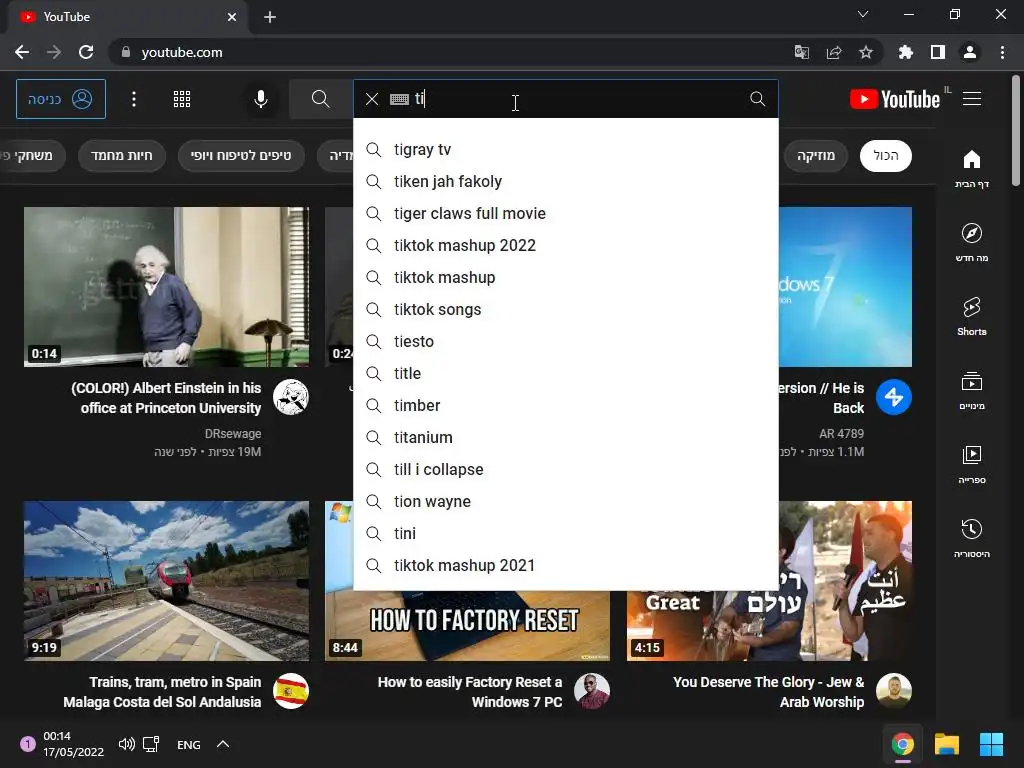Bookmark this page with the star icon
Image resolution: width=1024 pixels, height=768 pixels.
pyautogui.click(x=866, y=52)
